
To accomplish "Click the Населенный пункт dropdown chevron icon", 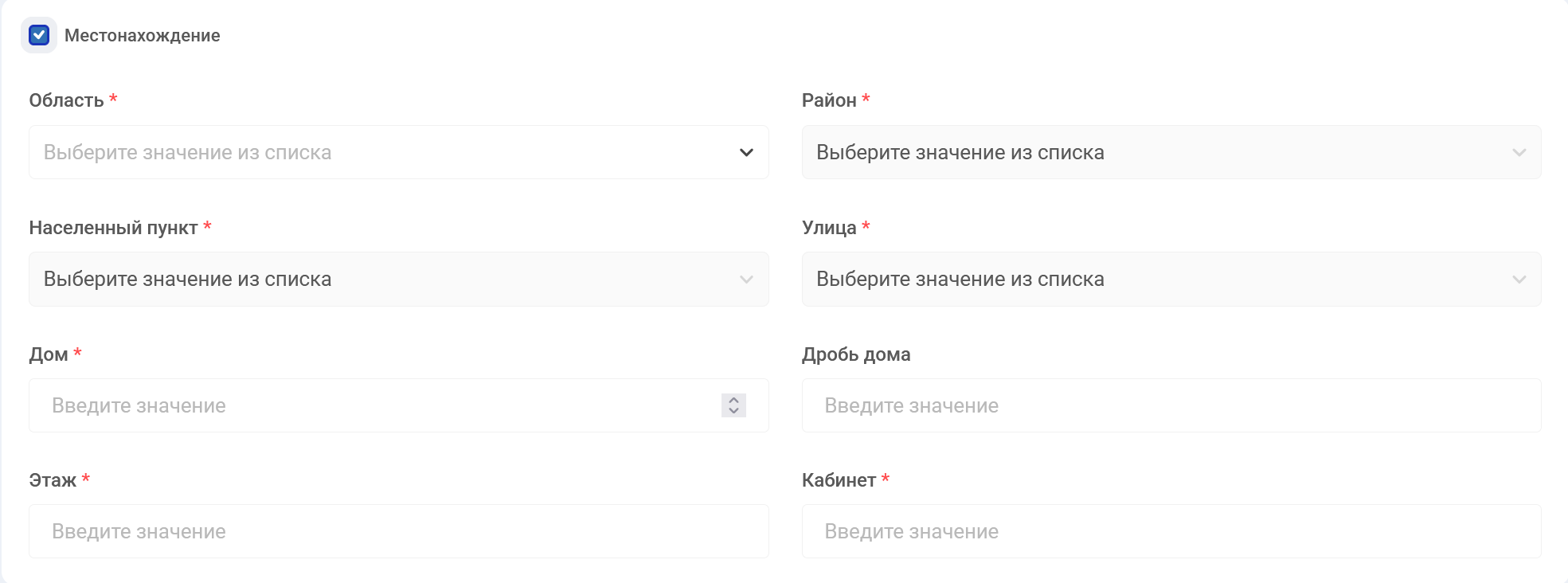I will pos(746,279).
